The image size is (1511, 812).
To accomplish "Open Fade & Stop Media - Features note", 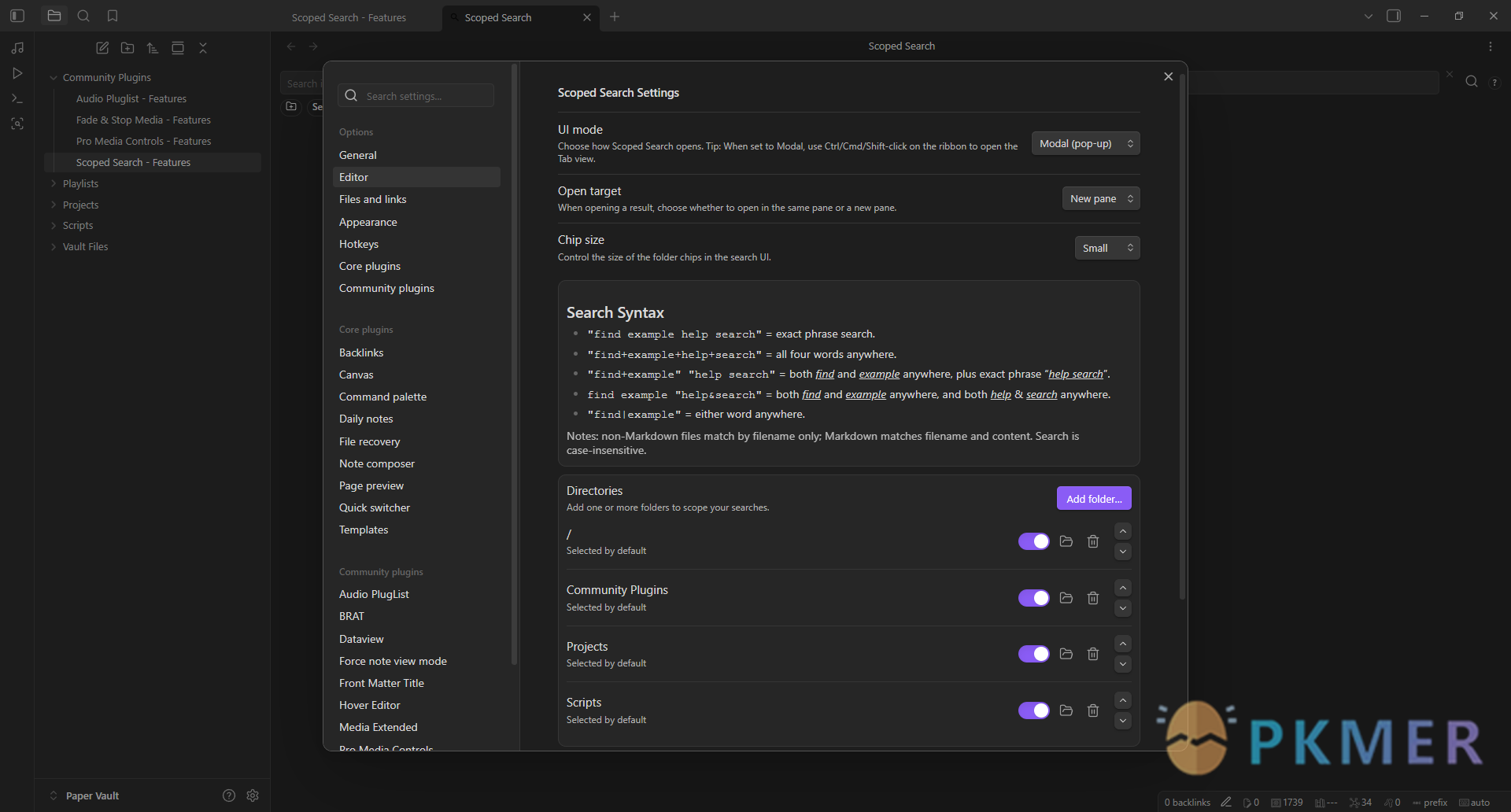I will [143, 120].
